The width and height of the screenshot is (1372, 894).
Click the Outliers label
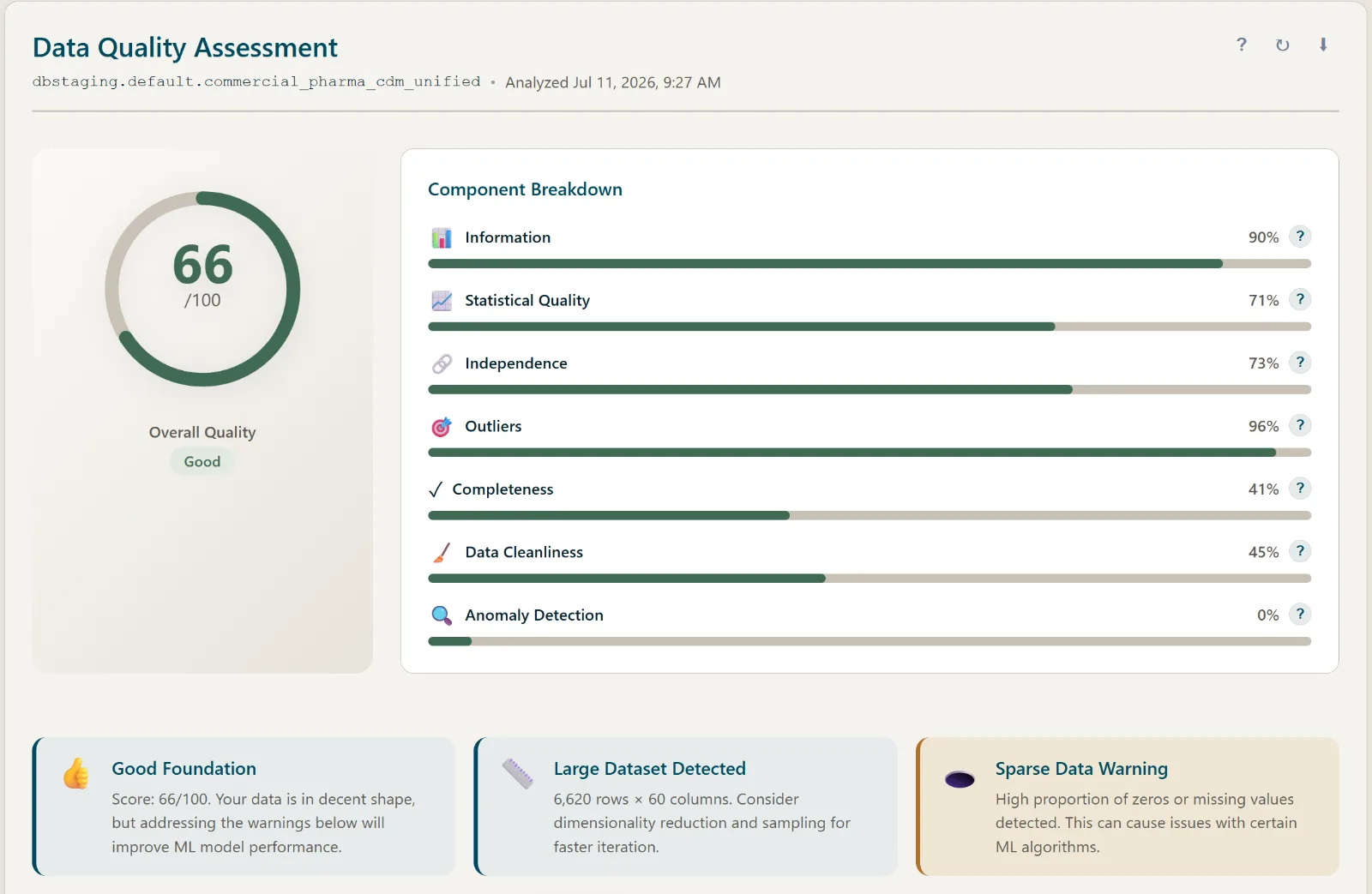(x=493, y=426)
